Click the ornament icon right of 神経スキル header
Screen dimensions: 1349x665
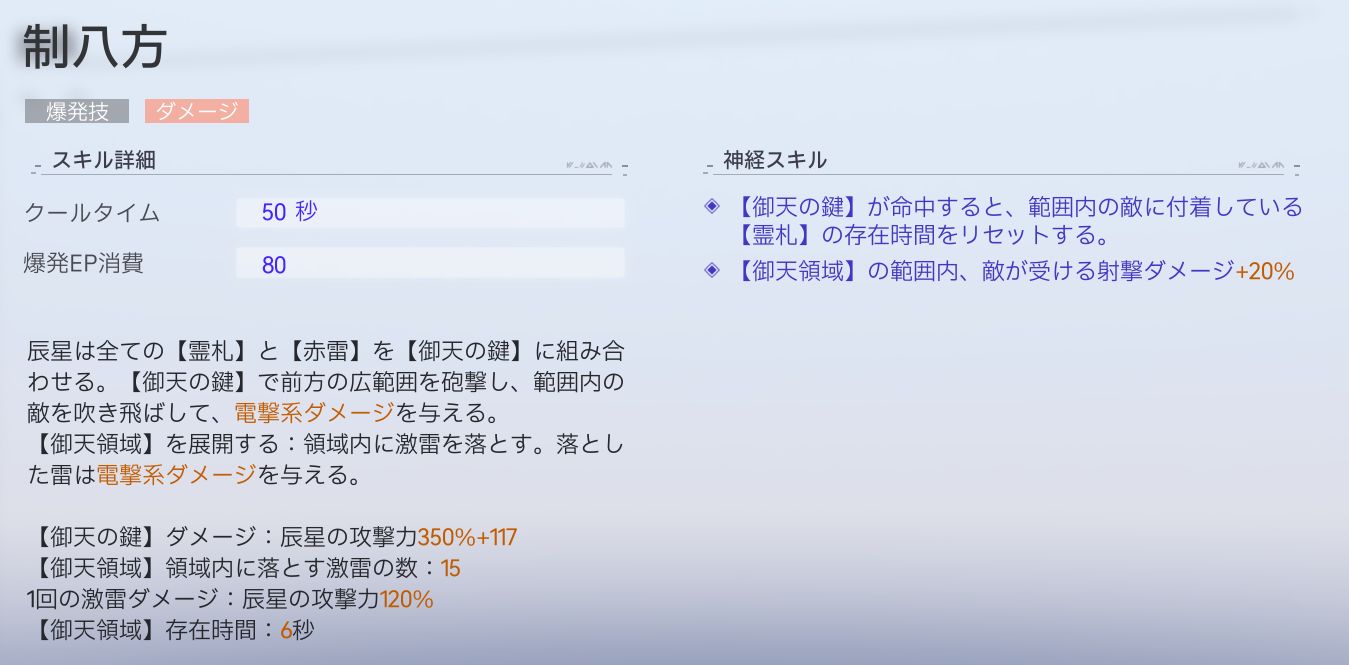click(1259, 165)
